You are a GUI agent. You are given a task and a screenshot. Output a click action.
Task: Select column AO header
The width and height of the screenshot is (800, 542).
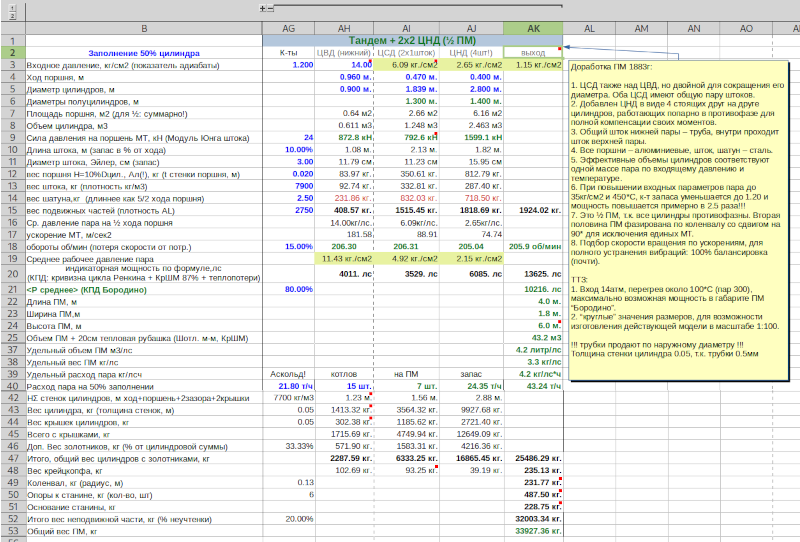746,29
